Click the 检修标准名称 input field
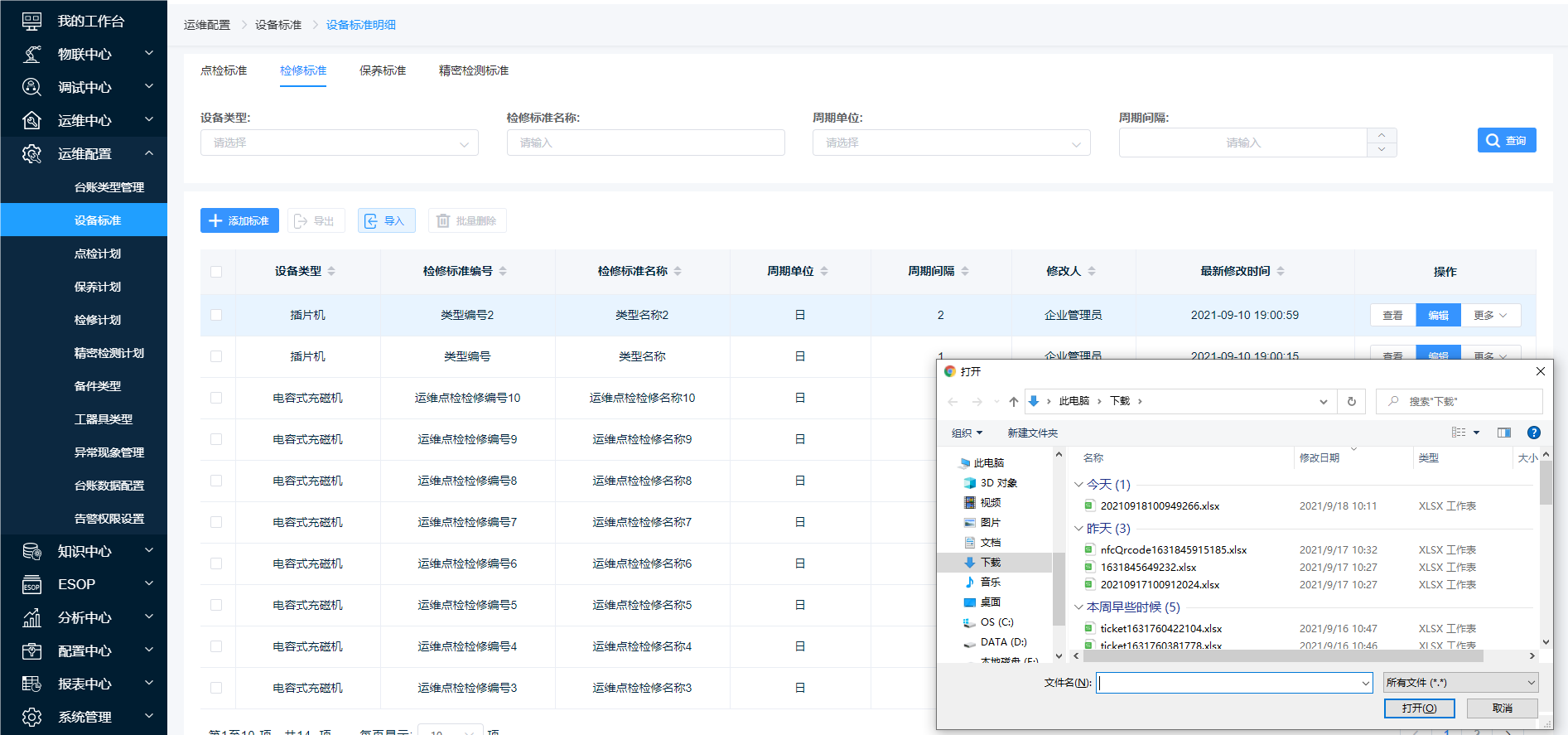The image size is (1568, 735). coord(645,143)
